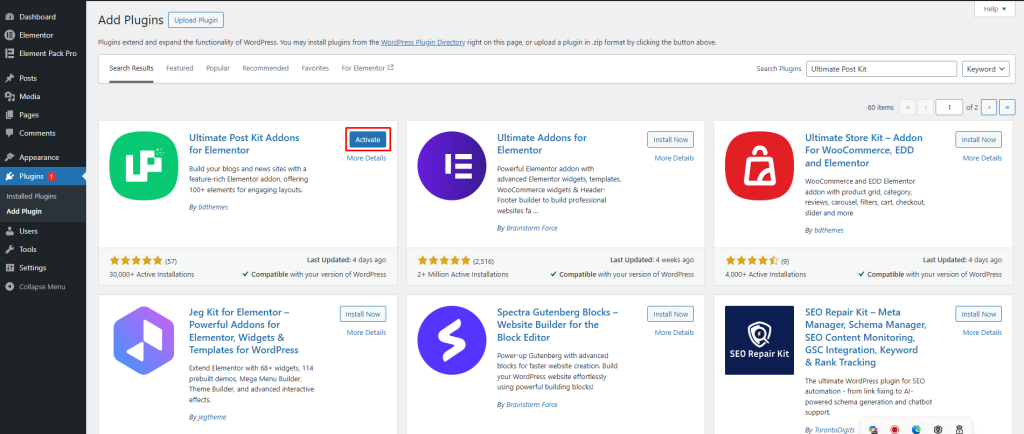Click the Collapse Menu arrow icon
Screen dimensions: 1024x434
(x=9, y=287)
